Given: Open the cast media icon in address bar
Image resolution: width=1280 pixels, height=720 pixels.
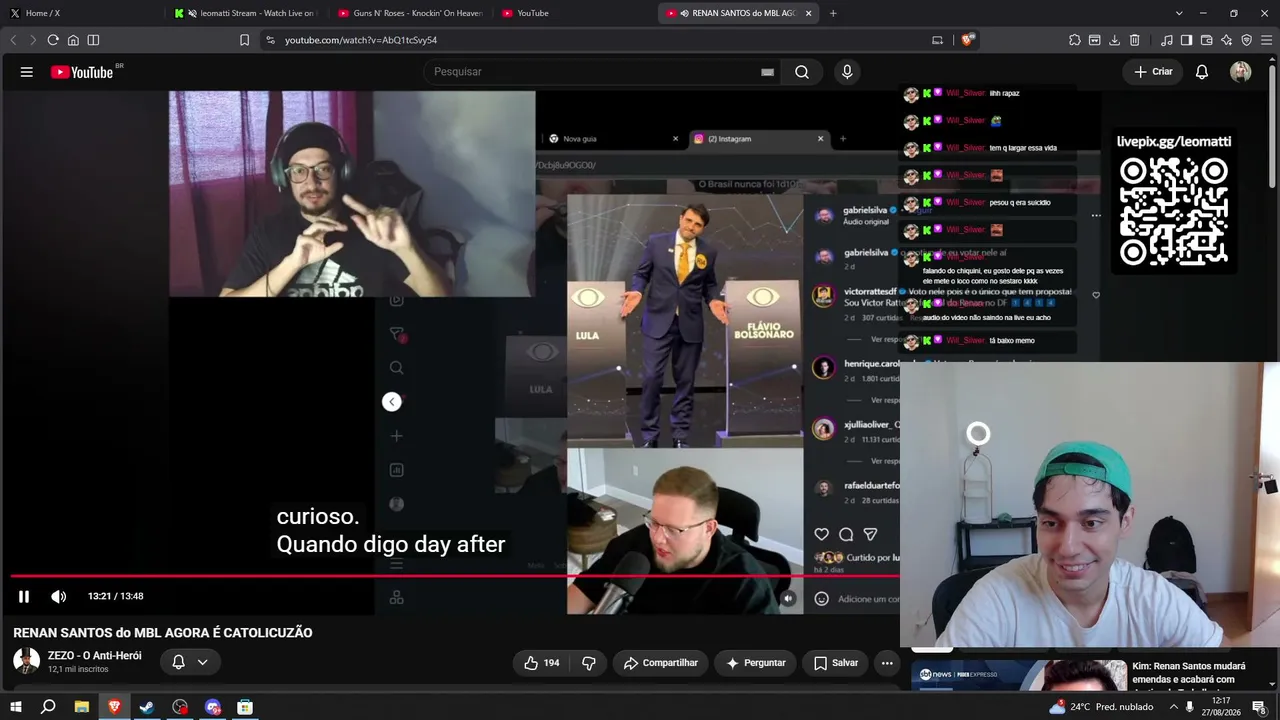Looking at the screenshot, I should pyautogui.click(x=937, y=40).
